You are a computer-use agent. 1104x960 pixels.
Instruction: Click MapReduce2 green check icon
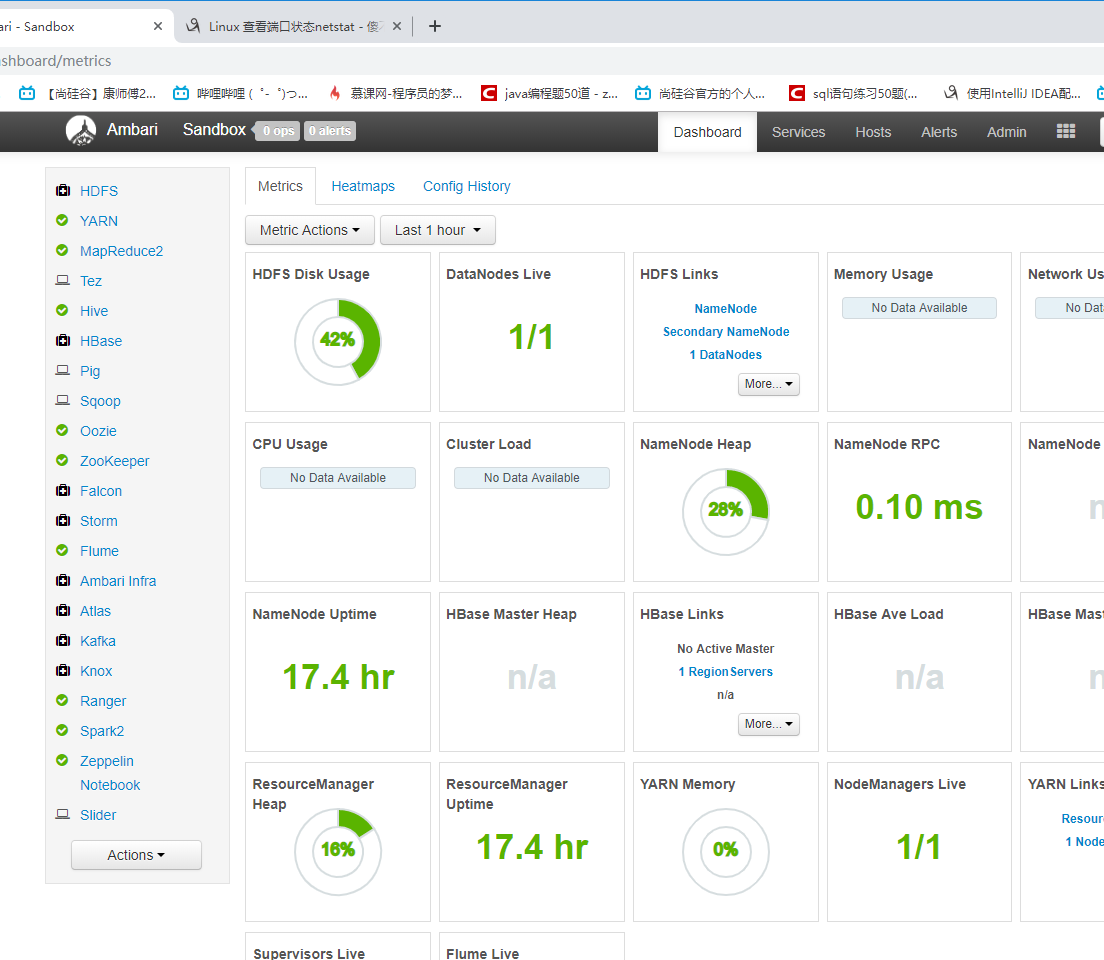point(62,250)
